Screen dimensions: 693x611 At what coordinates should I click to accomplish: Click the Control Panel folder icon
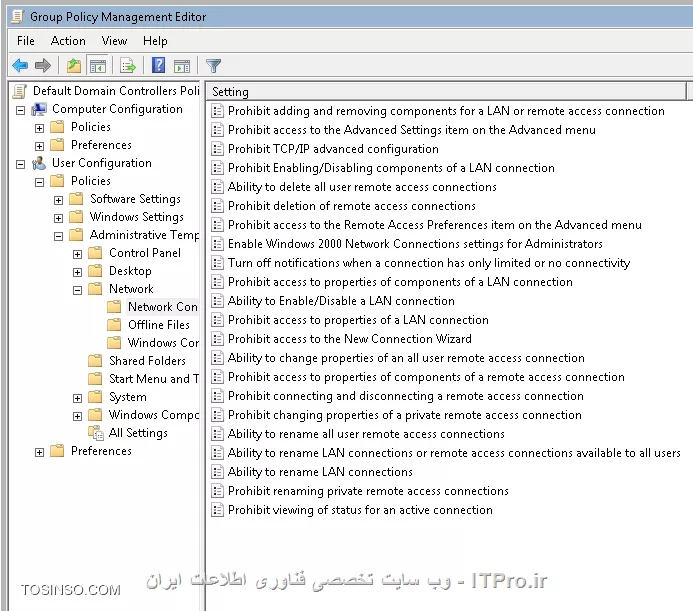coord(95,253)
